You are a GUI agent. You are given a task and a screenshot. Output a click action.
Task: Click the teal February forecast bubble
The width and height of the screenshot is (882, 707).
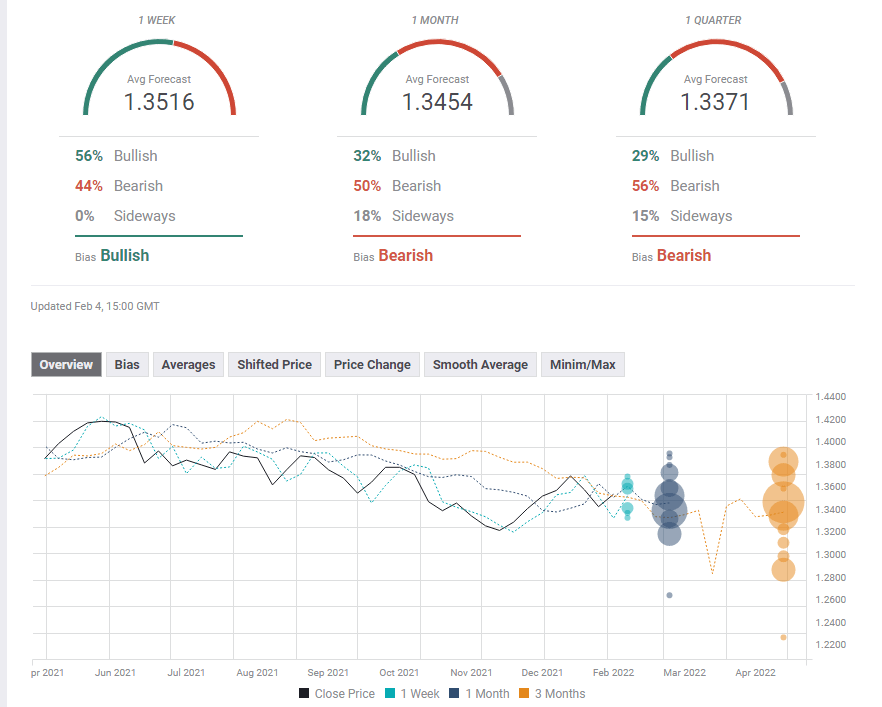point(627,486)
